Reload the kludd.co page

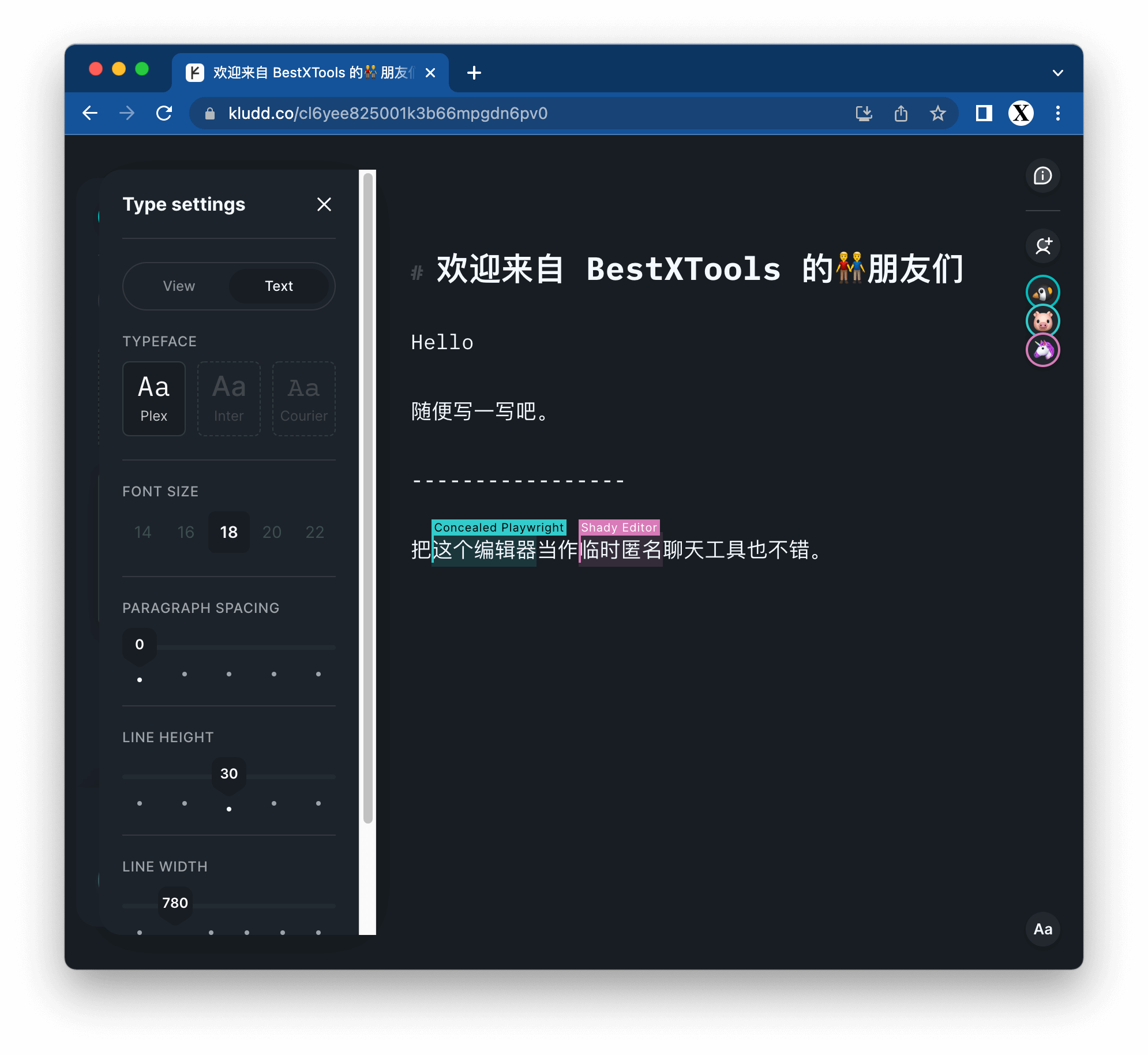point(164,113)
